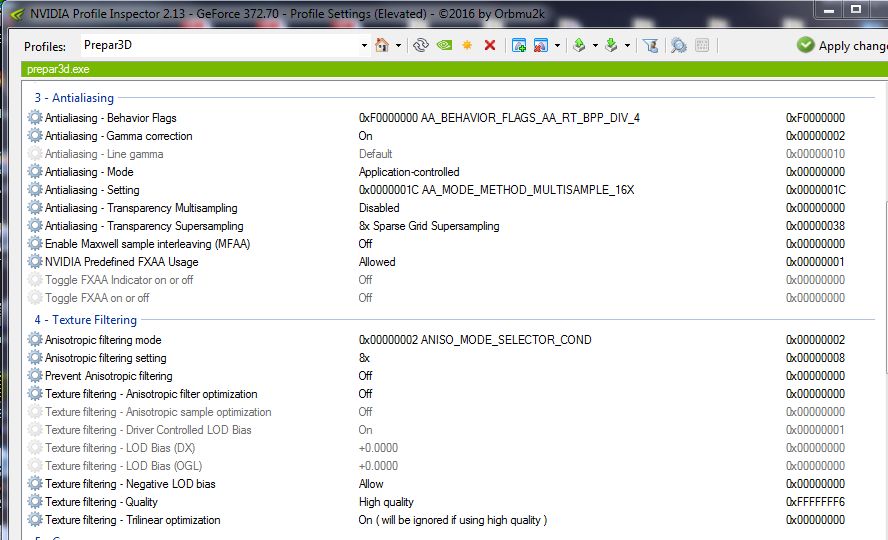Click the import profile icon
This screenshot has width=888, height=540.
click(x=611, y=45)
